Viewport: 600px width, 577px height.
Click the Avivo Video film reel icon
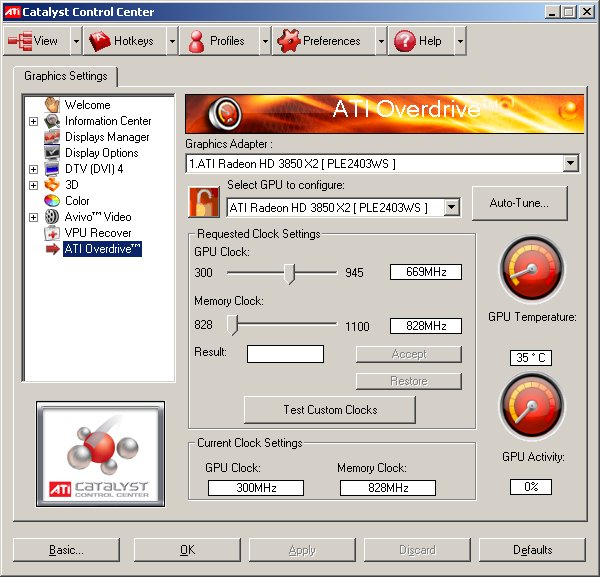[52, 217]
